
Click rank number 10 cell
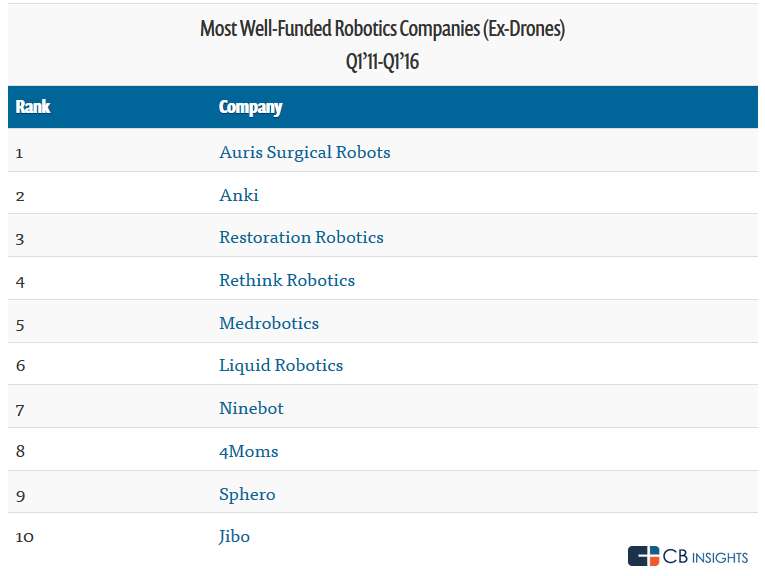[x=25, y=537]
